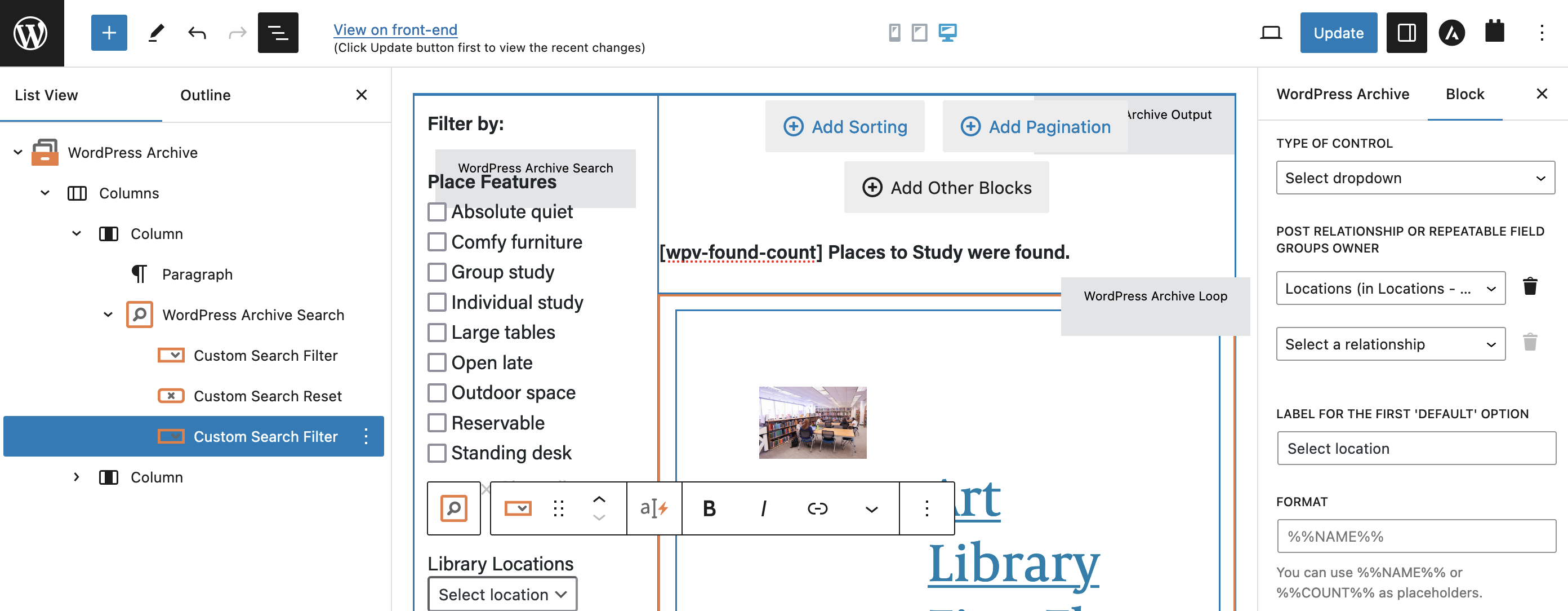Open the View on front-end link
Viewport: 1568px width, 611px height.
click(x=395, y=29)
